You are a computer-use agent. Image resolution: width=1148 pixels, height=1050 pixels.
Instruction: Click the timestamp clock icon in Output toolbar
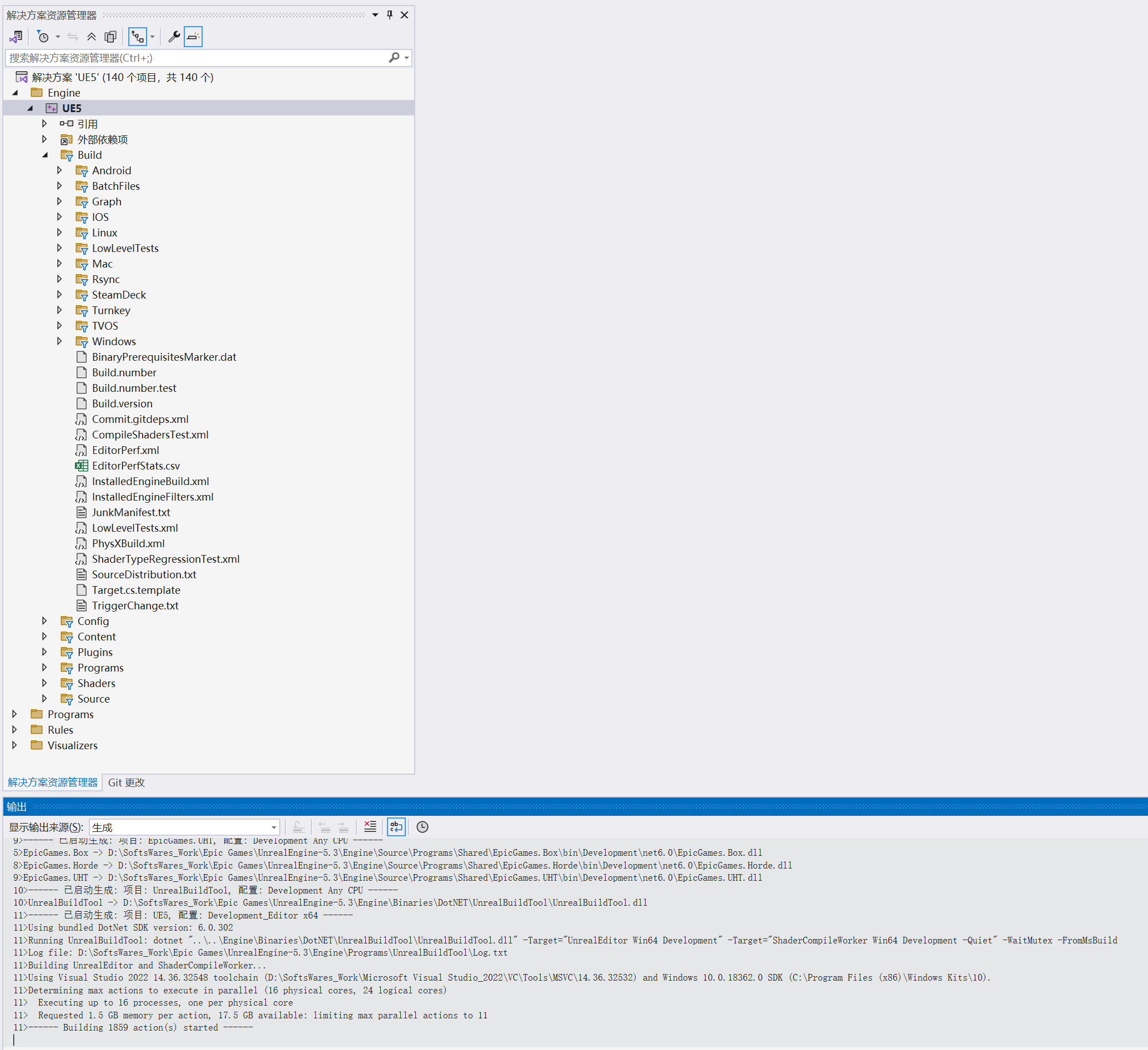pyautogui.click(x=422, y=827)
